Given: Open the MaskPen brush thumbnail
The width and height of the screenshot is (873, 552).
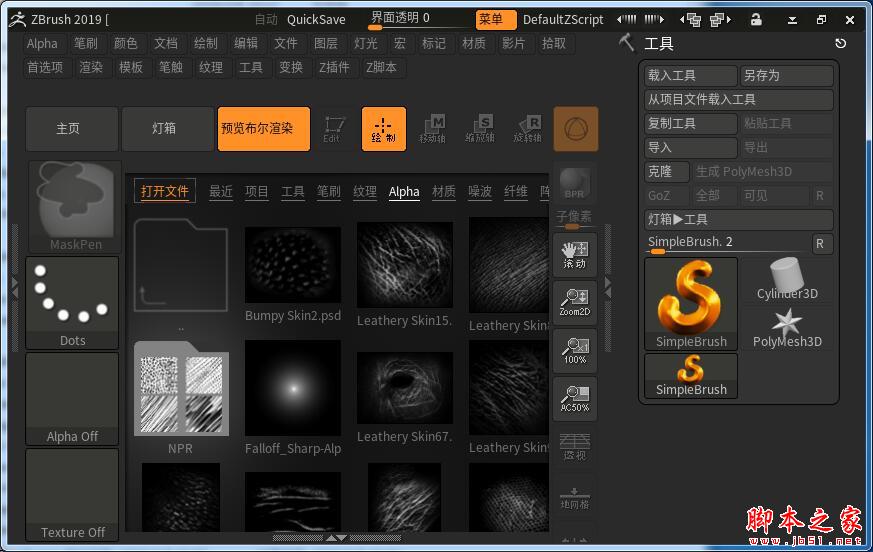Looking at the screenshot, I should point(75,207).
